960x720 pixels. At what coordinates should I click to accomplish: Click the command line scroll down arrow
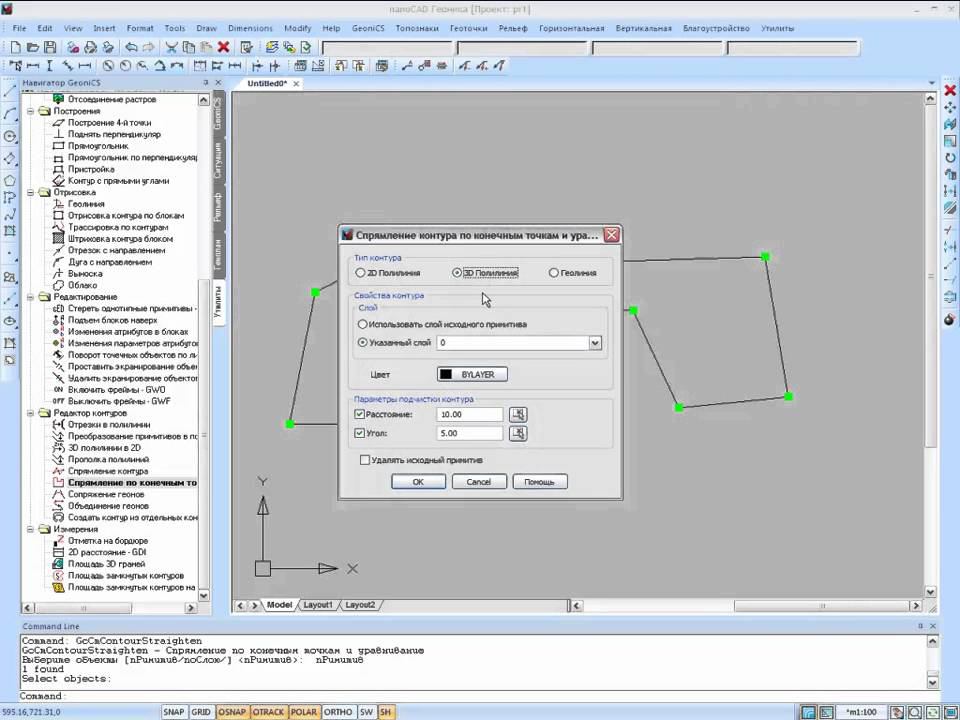tap(932, 682)
